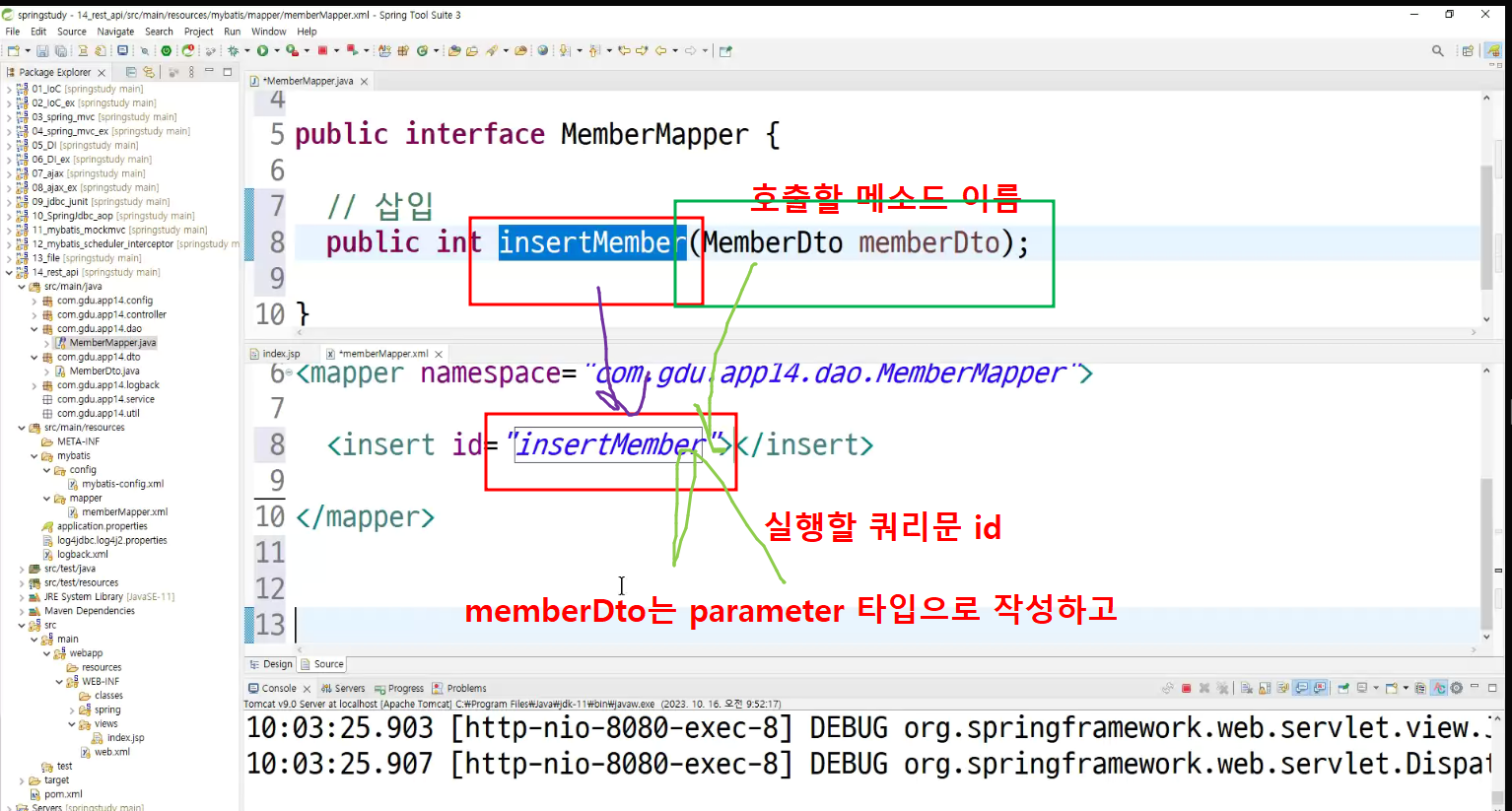Collapse the mapper element fold marker
This screenshot has width=1512, height=811.
coord(289,374)
